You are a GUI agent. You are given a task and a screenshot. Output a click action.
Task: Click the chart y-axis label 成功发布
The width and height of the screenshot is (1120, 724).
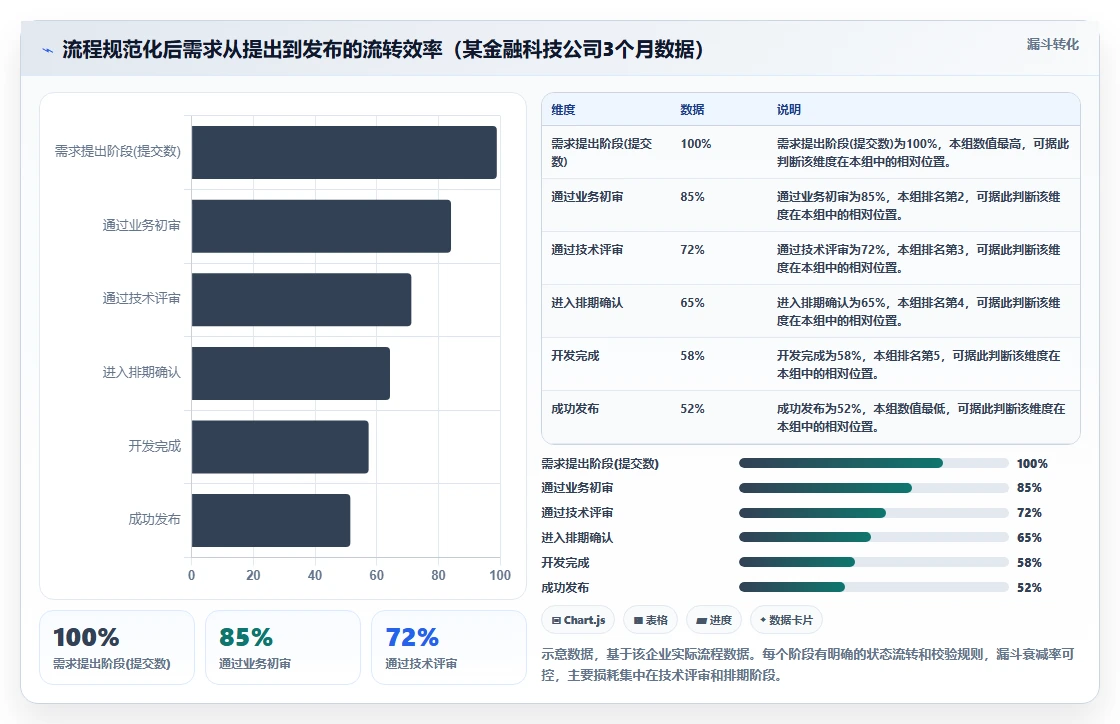(154, 520)
